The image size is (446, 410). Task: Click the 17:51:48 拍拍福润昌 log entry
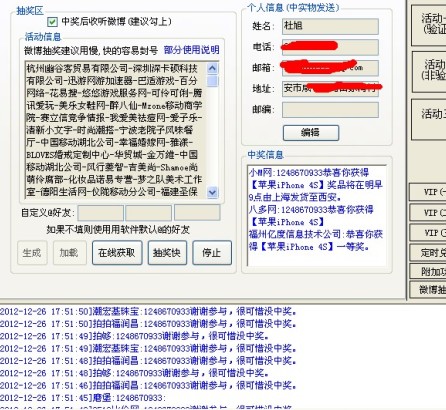148,361
